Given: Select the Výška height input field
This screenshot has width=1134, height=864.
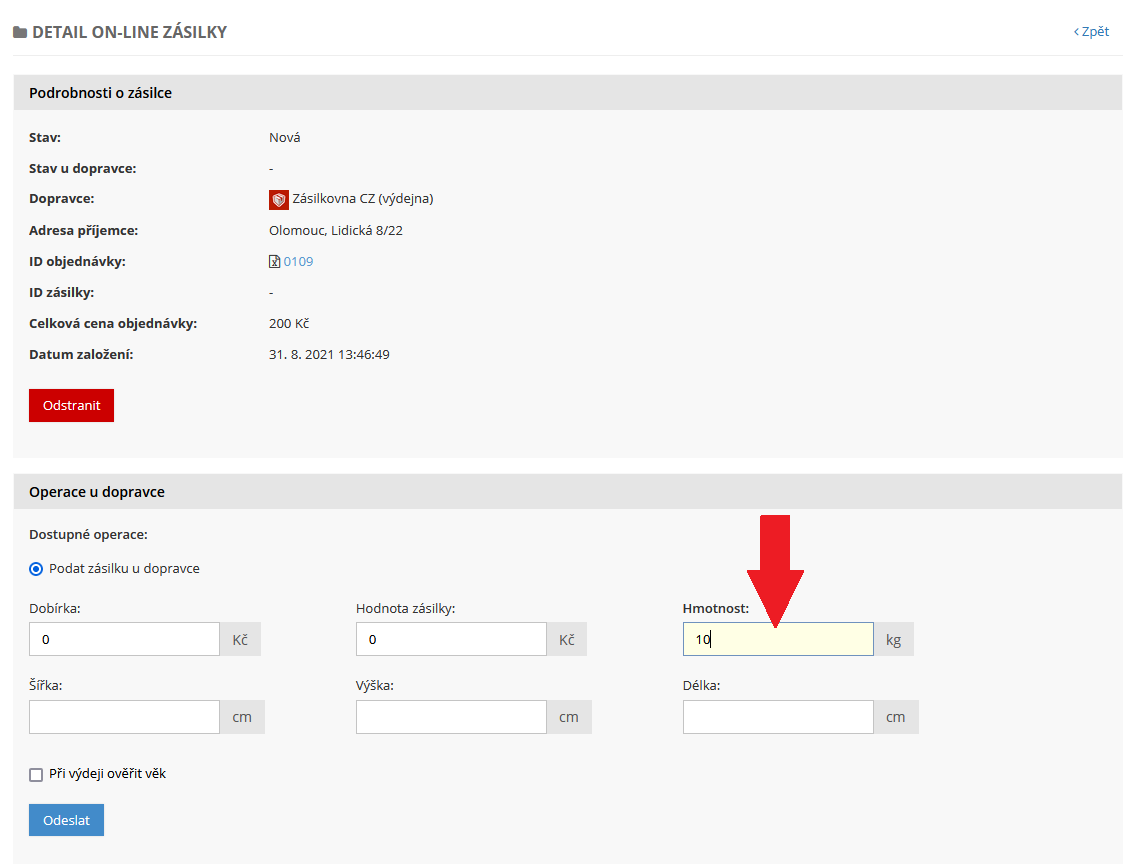Looking at the screenshot, I should click(x=451, y=717).
